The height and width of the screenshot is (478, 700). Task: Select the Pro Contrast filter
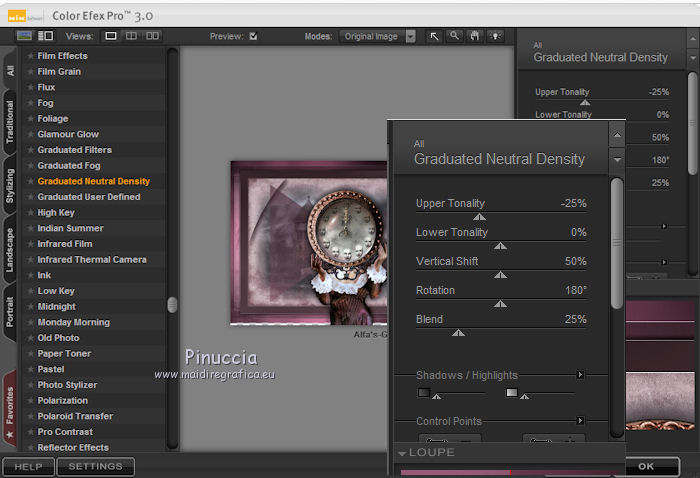pos(66,432)
